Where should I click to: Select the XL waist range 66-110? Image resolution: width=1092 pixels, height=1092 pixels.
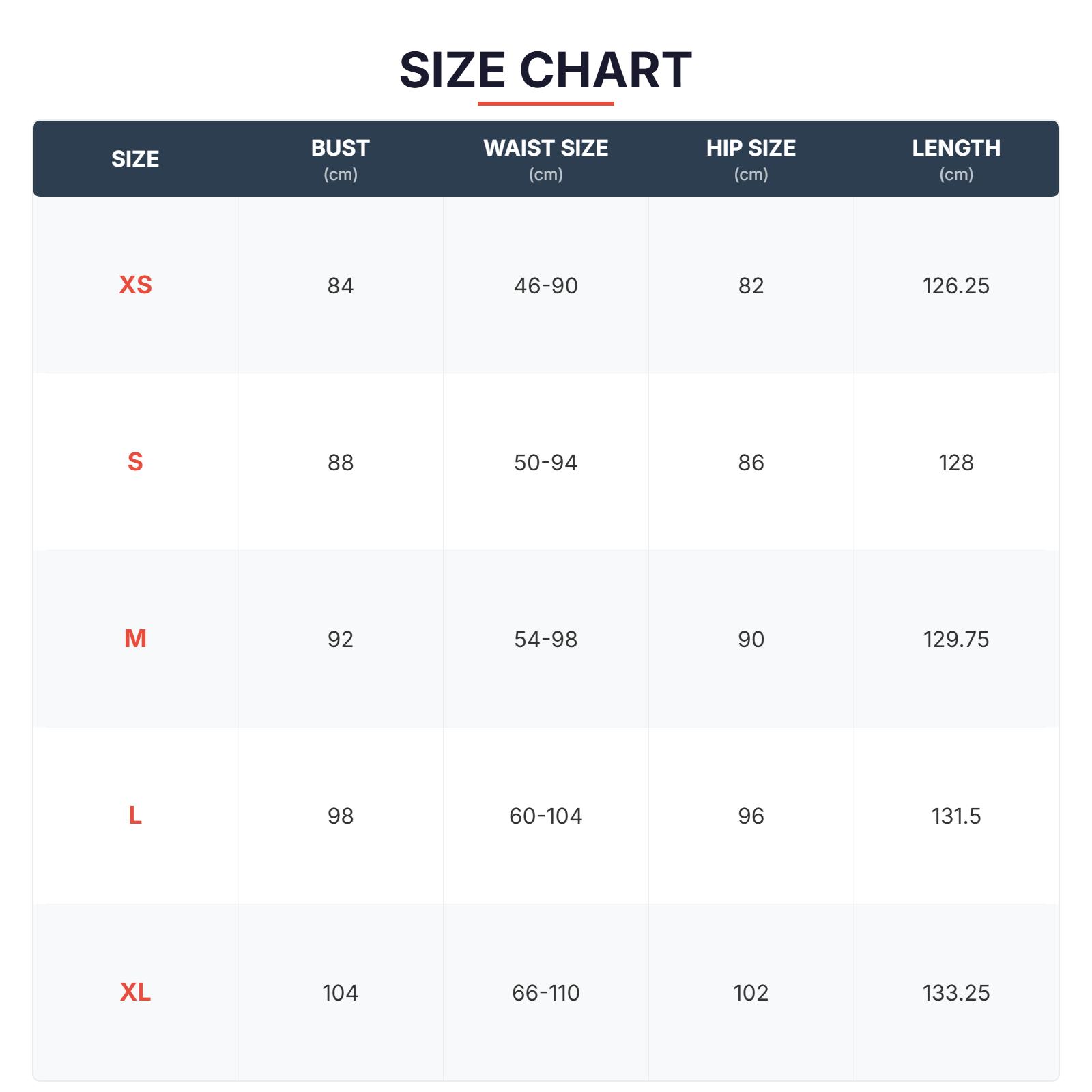pyautogui.click(x=545, y=993)
